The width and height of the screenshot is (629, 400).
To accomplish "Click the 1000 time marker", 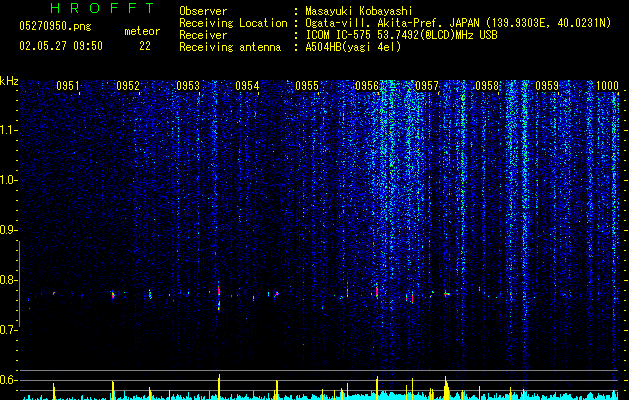I will click(x=607, y=86).
